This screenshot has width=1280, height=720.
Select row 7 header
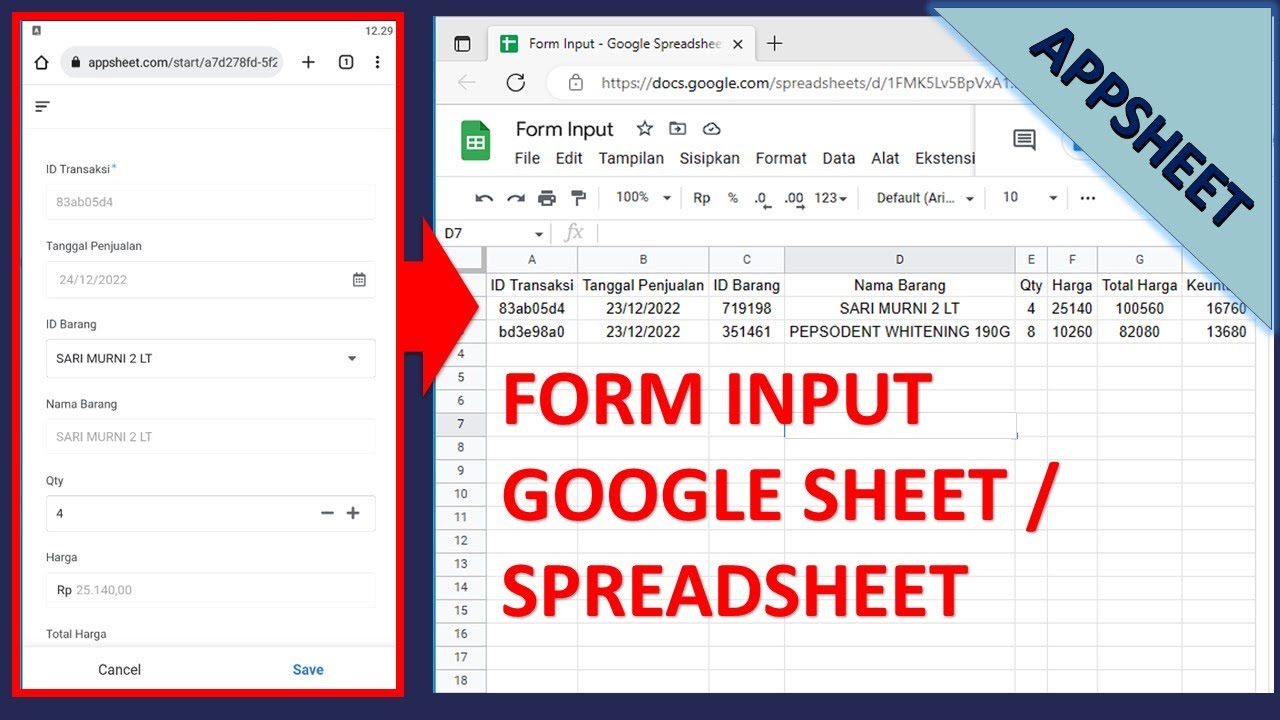[x=461, y=424]
